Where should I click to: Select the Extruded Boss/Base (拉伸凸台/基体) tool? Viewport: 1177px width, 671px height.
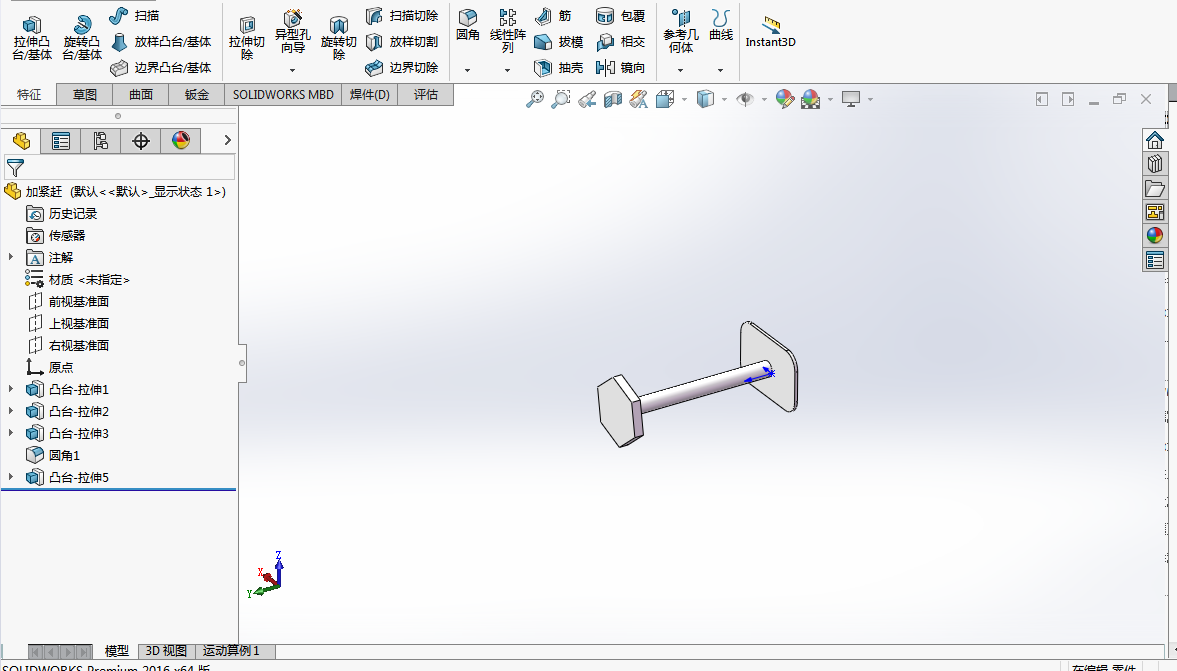pos(32,39)
